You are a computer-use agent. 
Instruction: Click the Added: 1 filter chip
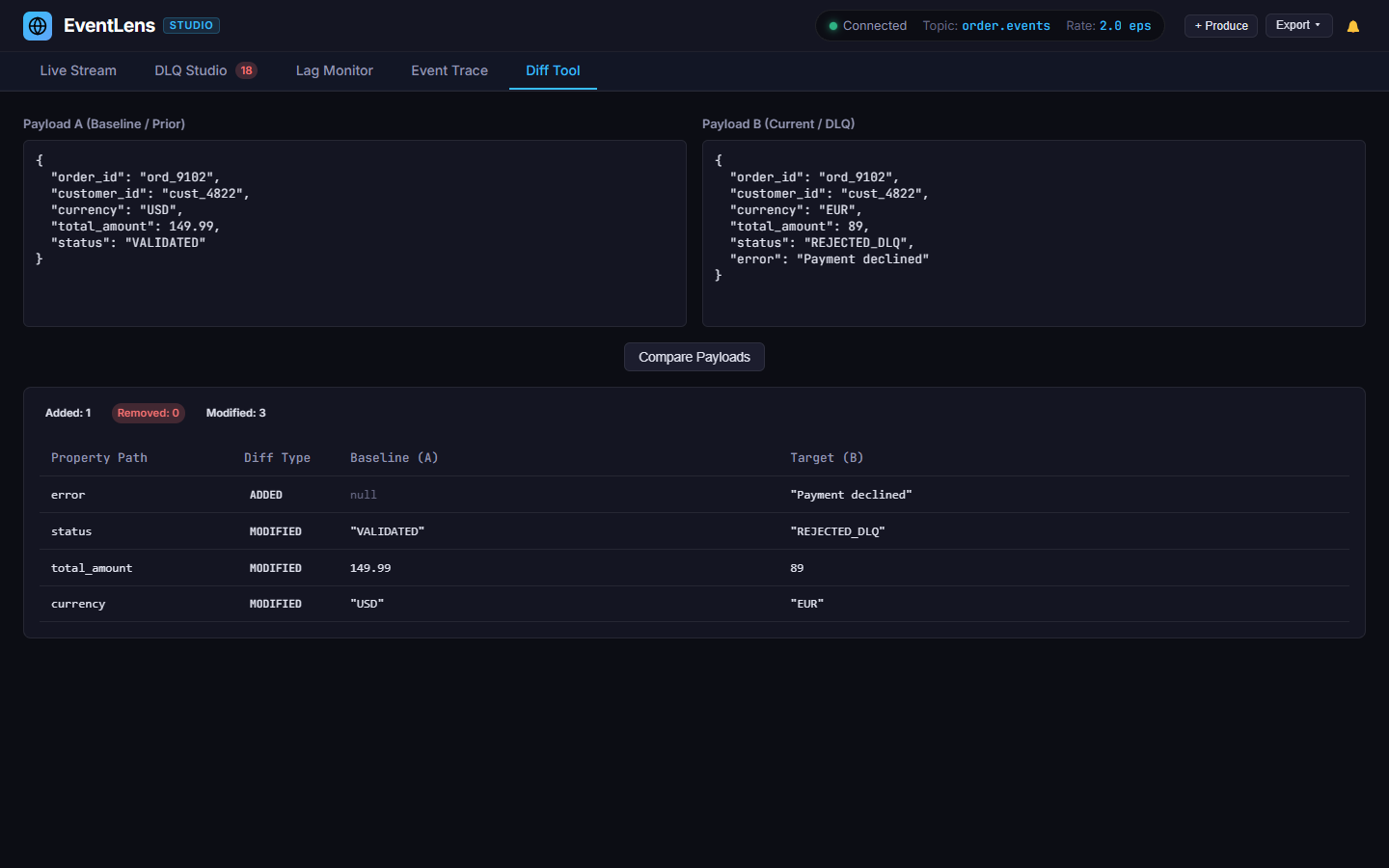tap(68, 413)
